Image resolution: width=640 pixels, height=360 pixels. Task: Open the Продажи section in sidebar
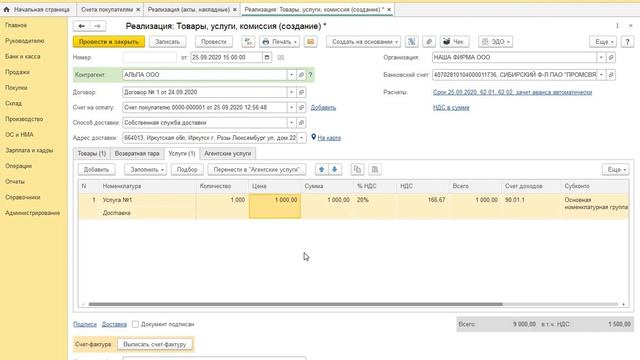tap(17, 72)
